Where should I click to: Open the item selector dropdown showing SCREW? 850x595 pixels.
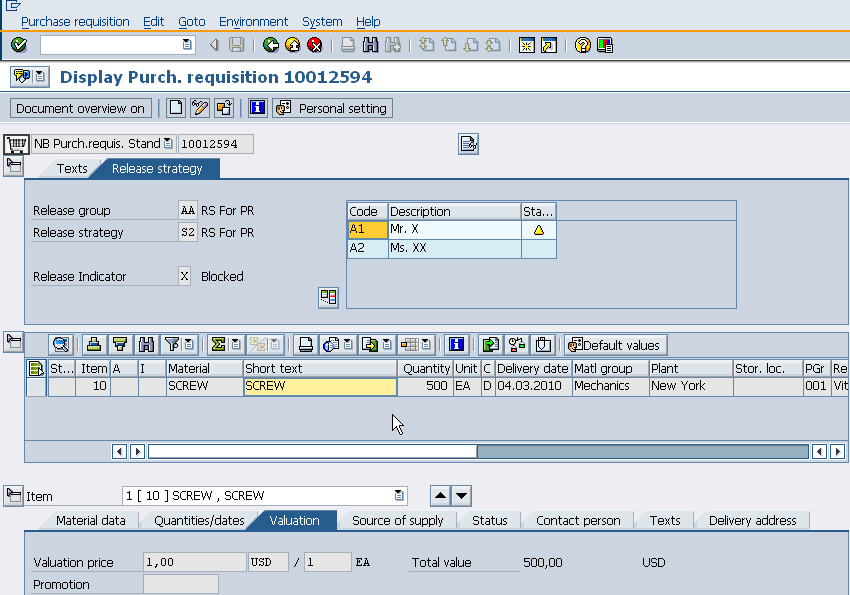pos(400,496)
